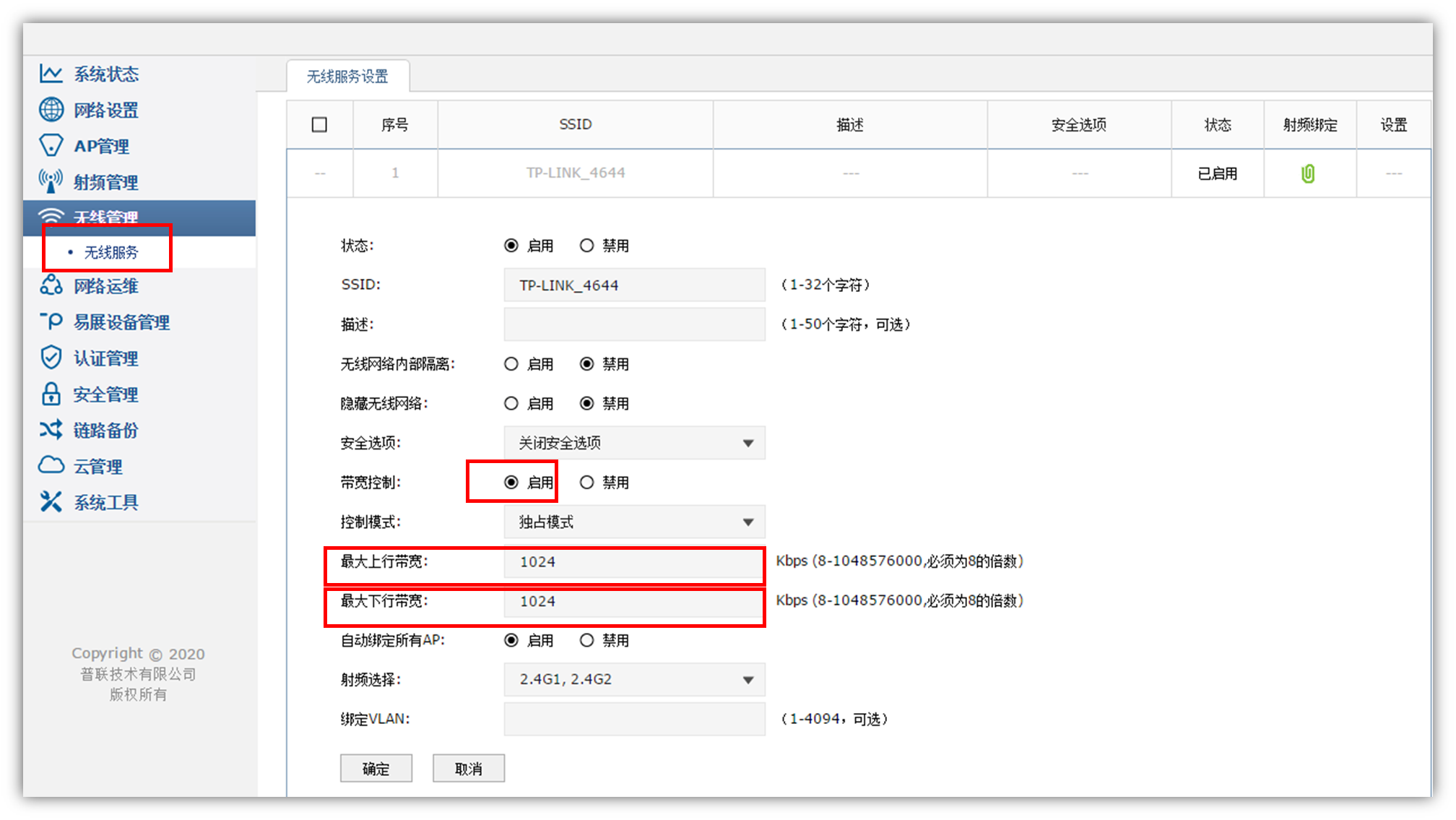This screenshot has height=820, width=1456.
Task: Switch to 无线服务设置 tab
Action: pos(347,76)
